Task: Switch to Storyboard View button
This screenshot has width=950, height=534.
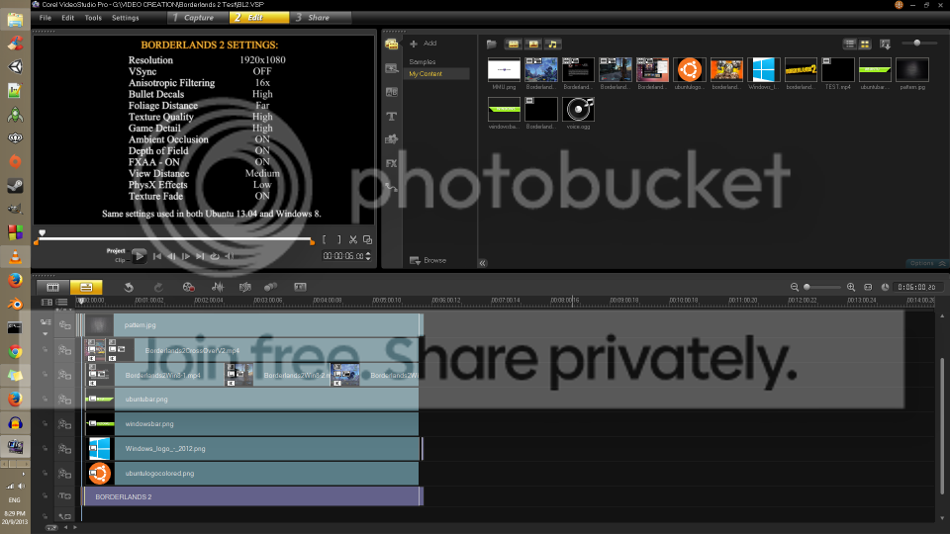Action: click(54, 287)
